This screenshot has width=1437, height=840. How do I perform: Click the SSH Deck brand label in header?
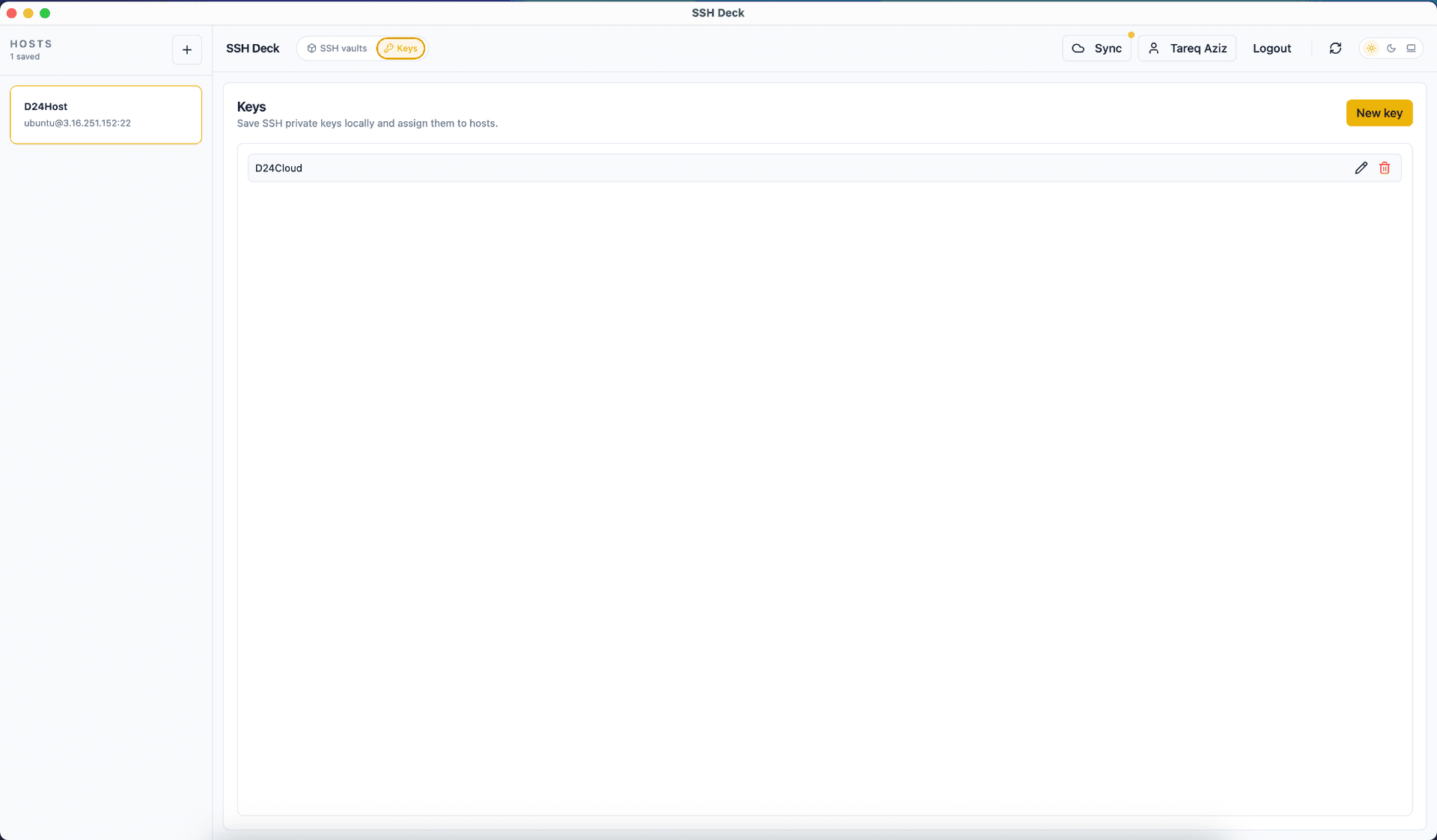click(252, 49)
